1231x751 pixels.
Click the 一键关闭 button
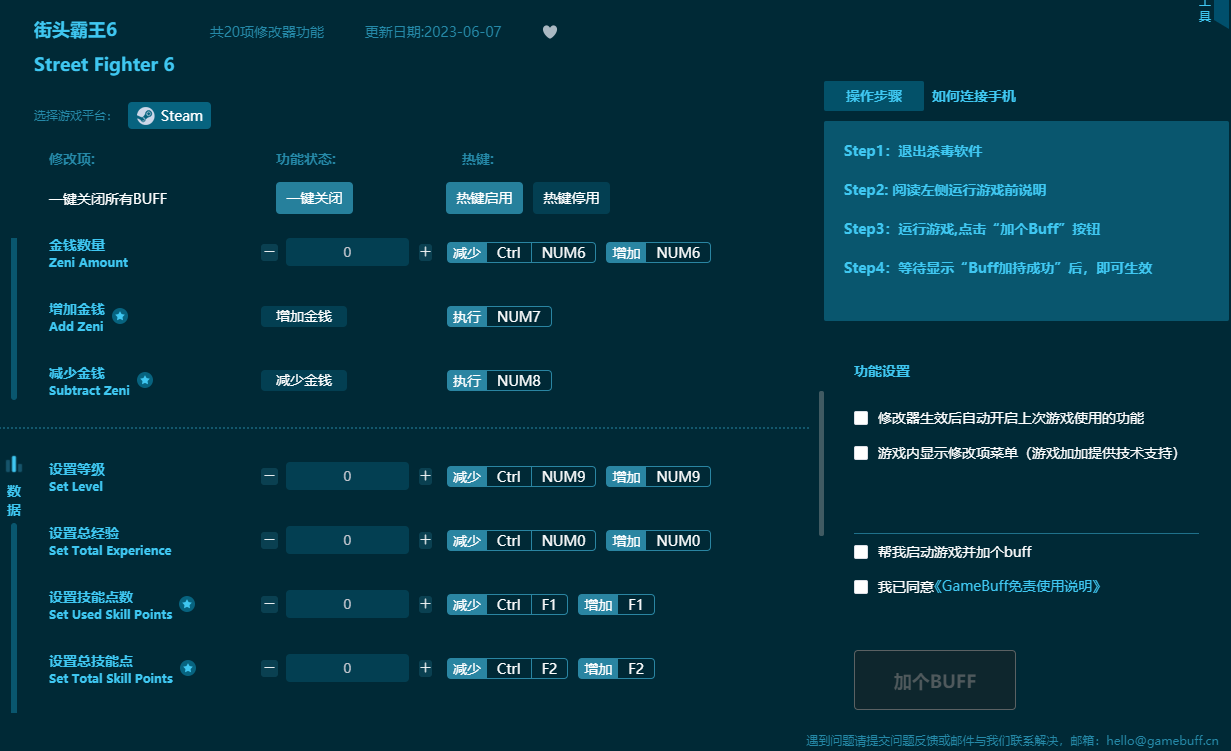[315, 198]
